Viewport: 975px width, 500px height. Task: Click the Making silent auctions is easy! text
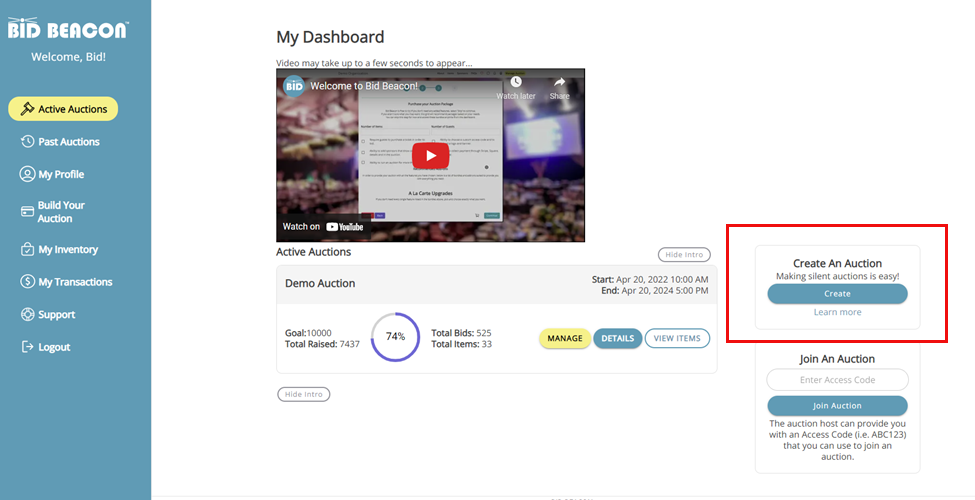837,276
